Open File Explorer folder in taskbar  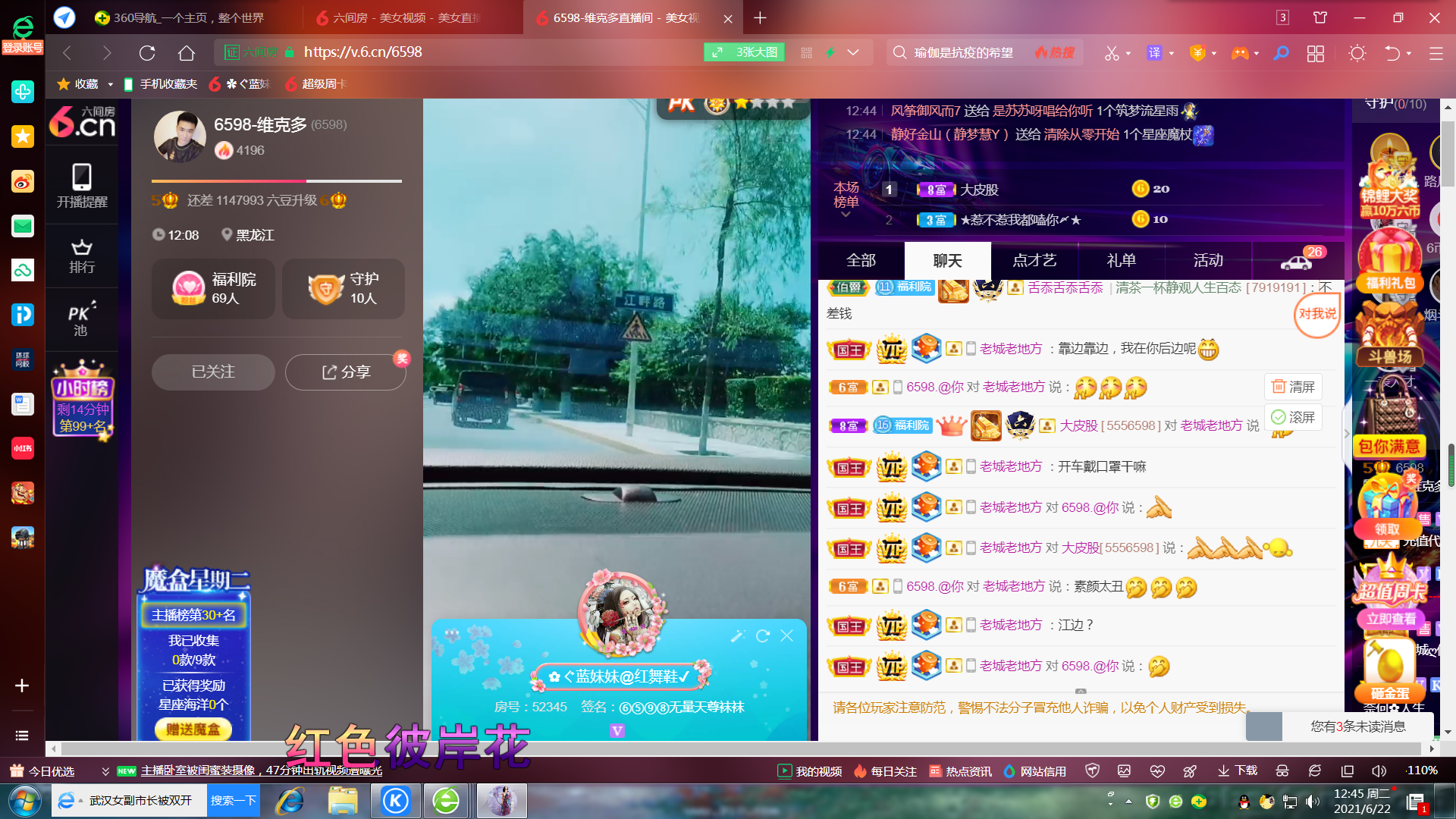click(x=343, y=801)
